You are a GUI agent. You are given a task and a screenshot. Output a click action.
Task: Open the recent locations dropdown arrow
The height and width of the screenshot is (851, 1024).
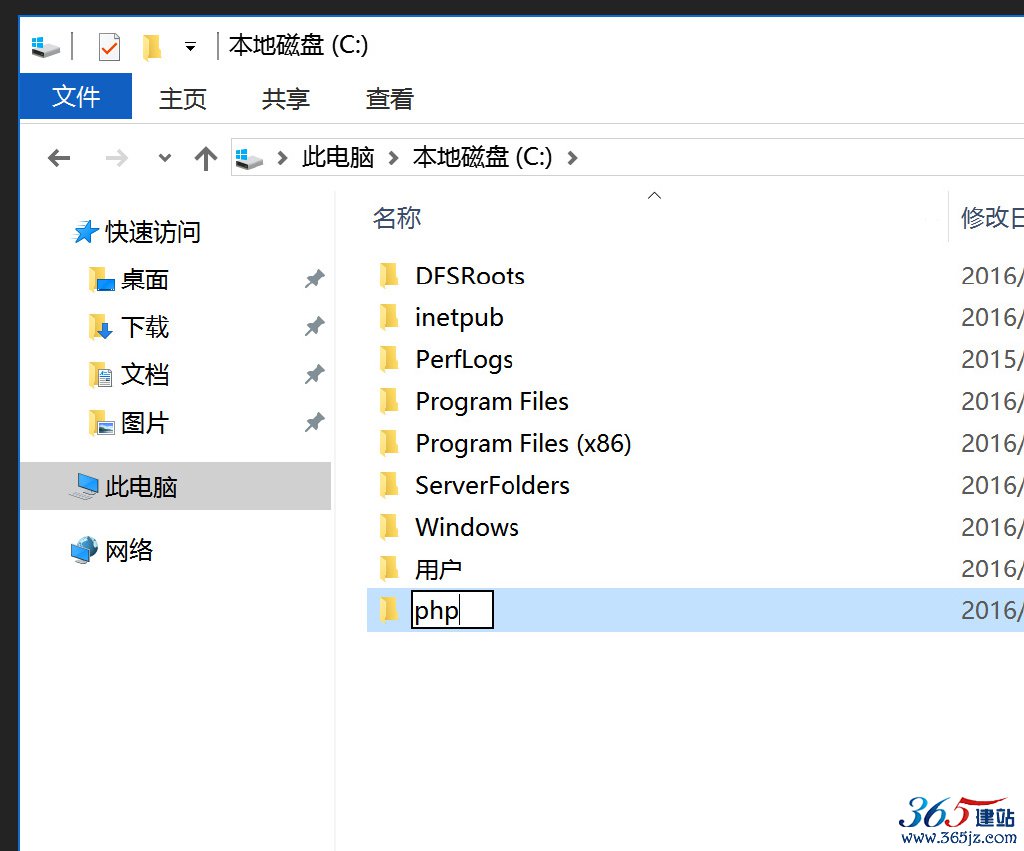[x=165, y=158]
